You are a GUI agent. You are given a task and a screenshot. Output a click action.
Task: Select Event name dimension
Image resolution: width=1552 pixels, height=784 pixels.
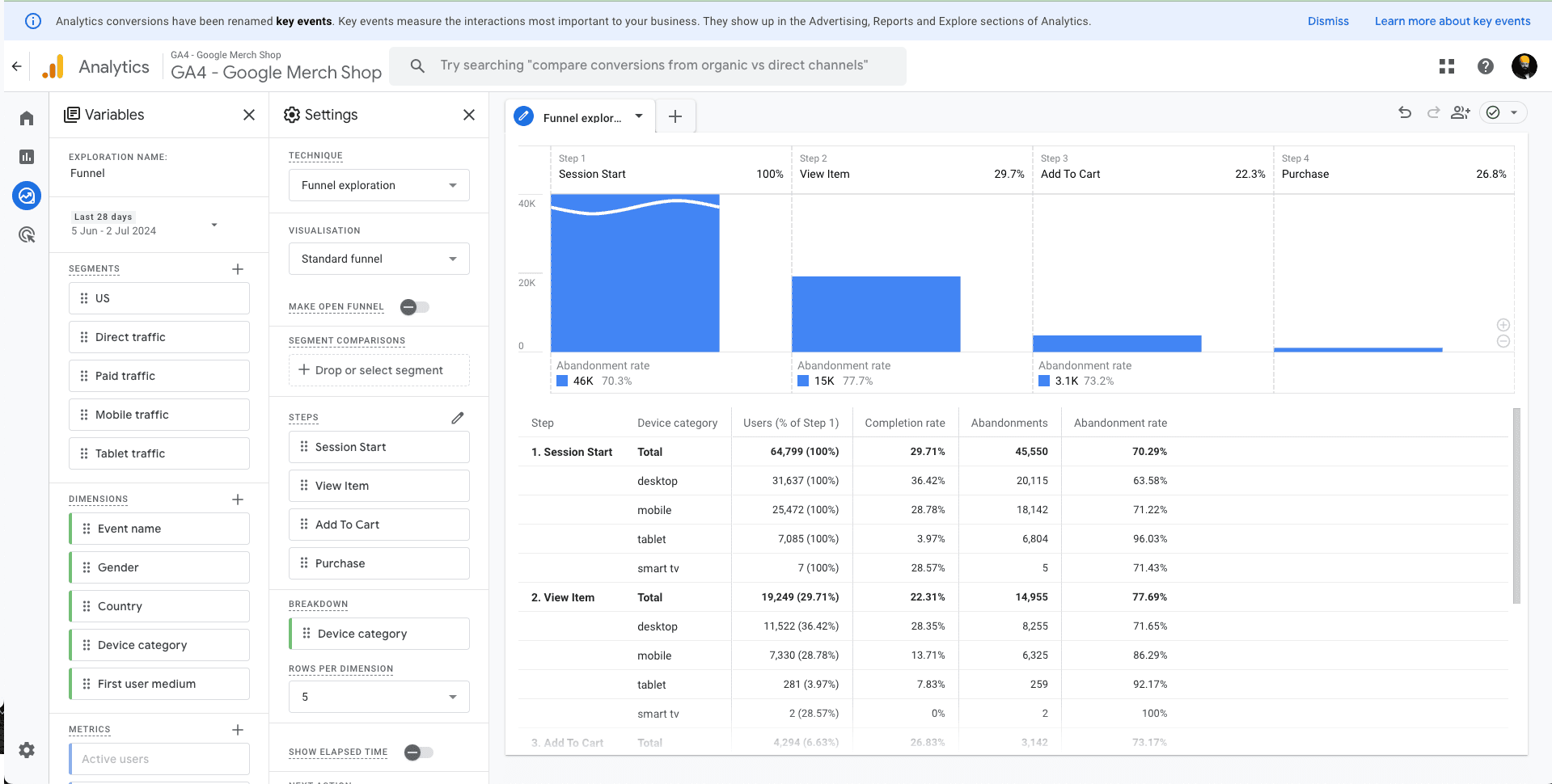pos(159,529)
